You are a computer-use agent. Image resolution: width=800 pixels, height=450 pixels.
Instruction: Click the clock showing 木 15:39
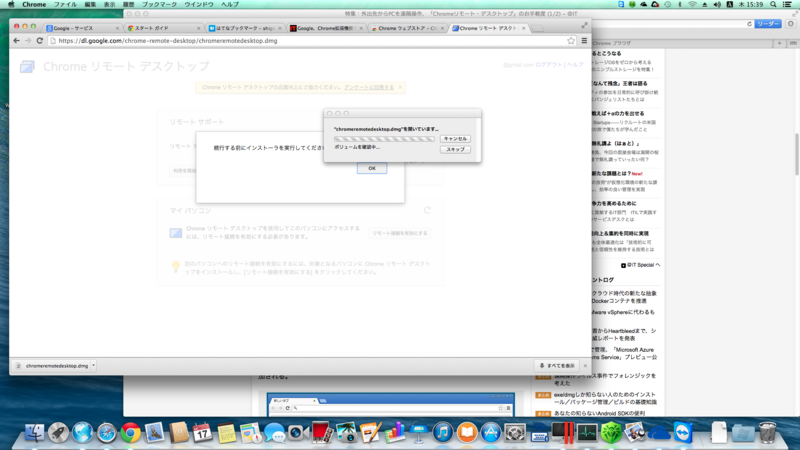tap(751, 4)
